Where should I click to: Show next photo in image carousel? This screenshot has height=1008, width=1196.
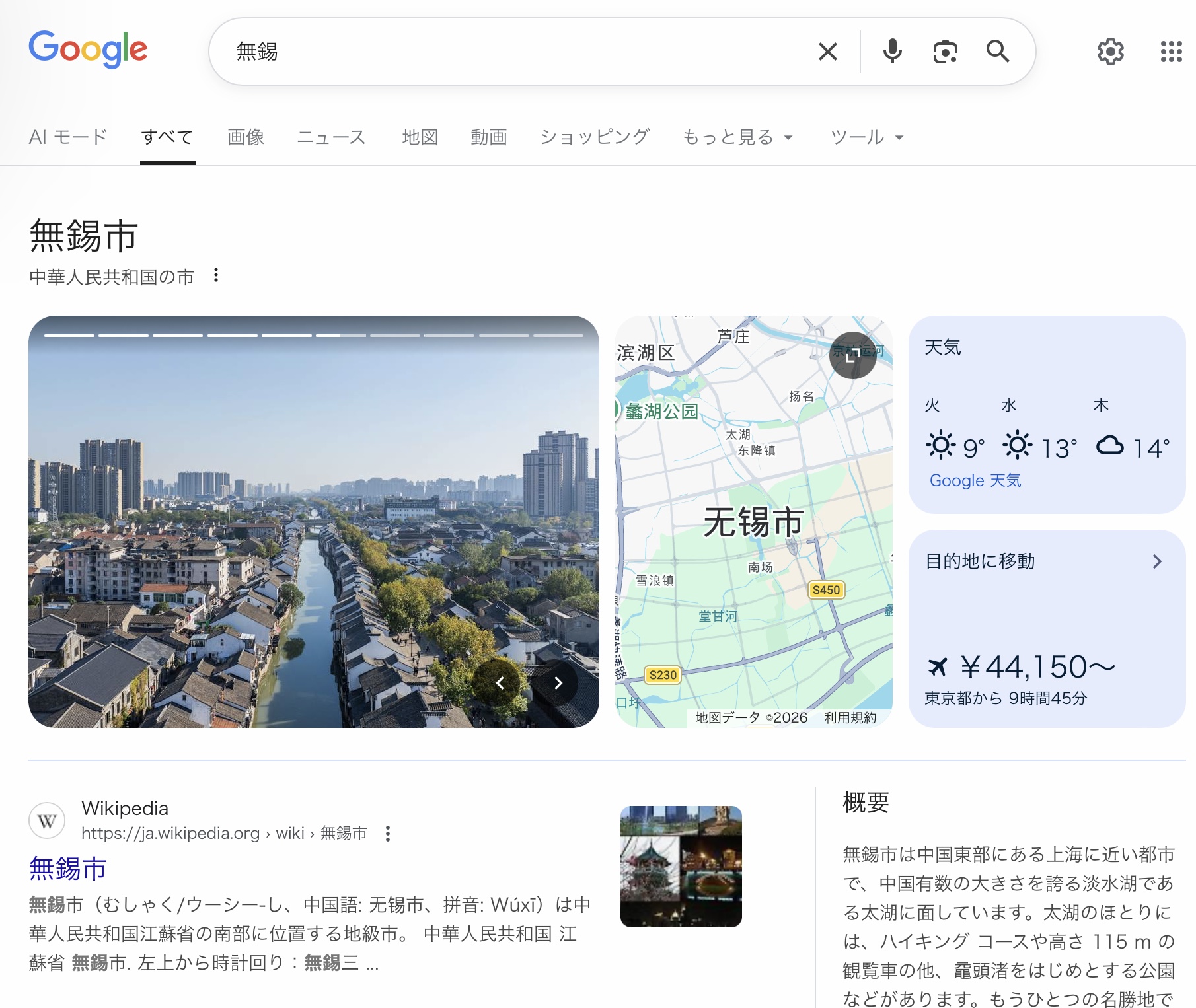[x=558, y=683]
